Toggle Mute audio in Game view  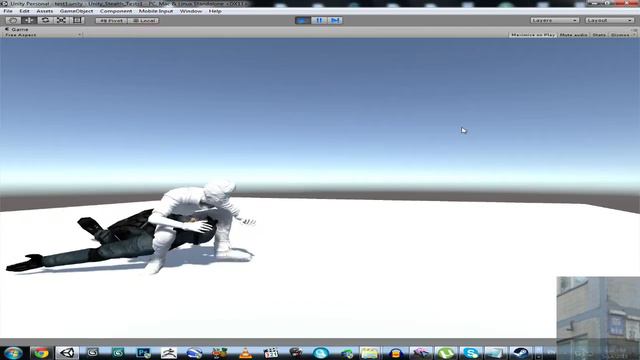tap(573, 35)
